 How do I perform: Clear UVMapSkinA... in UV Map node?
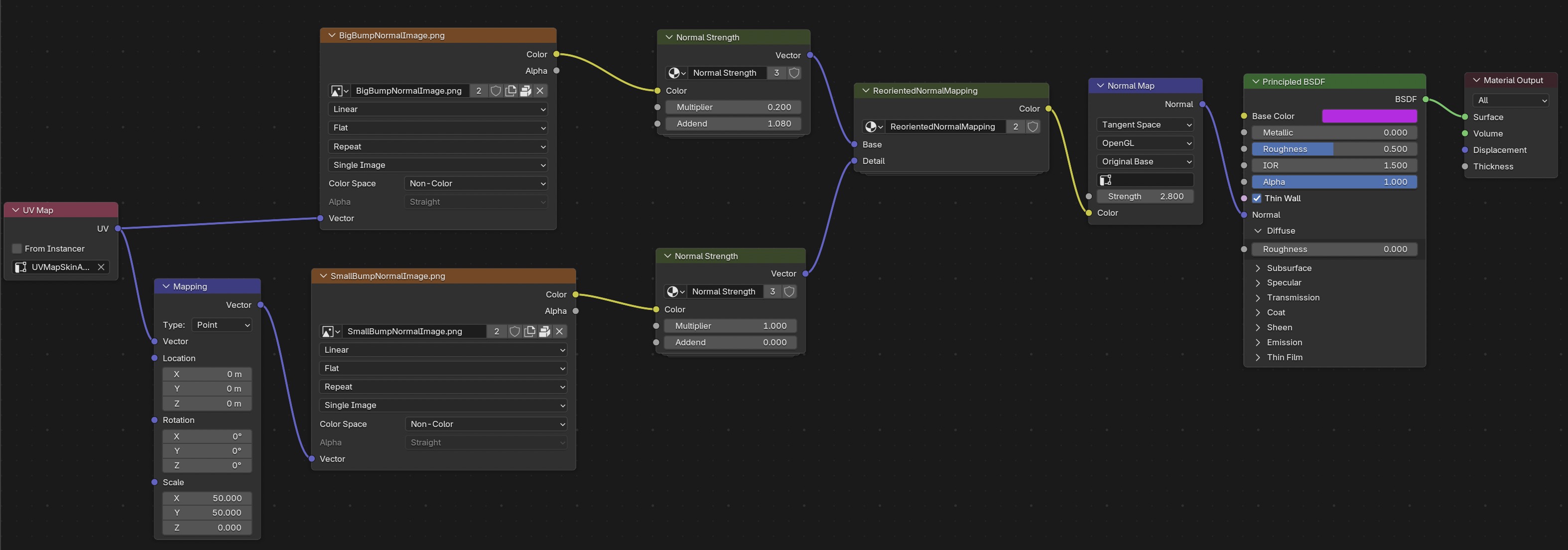click(x=101, y=268)
